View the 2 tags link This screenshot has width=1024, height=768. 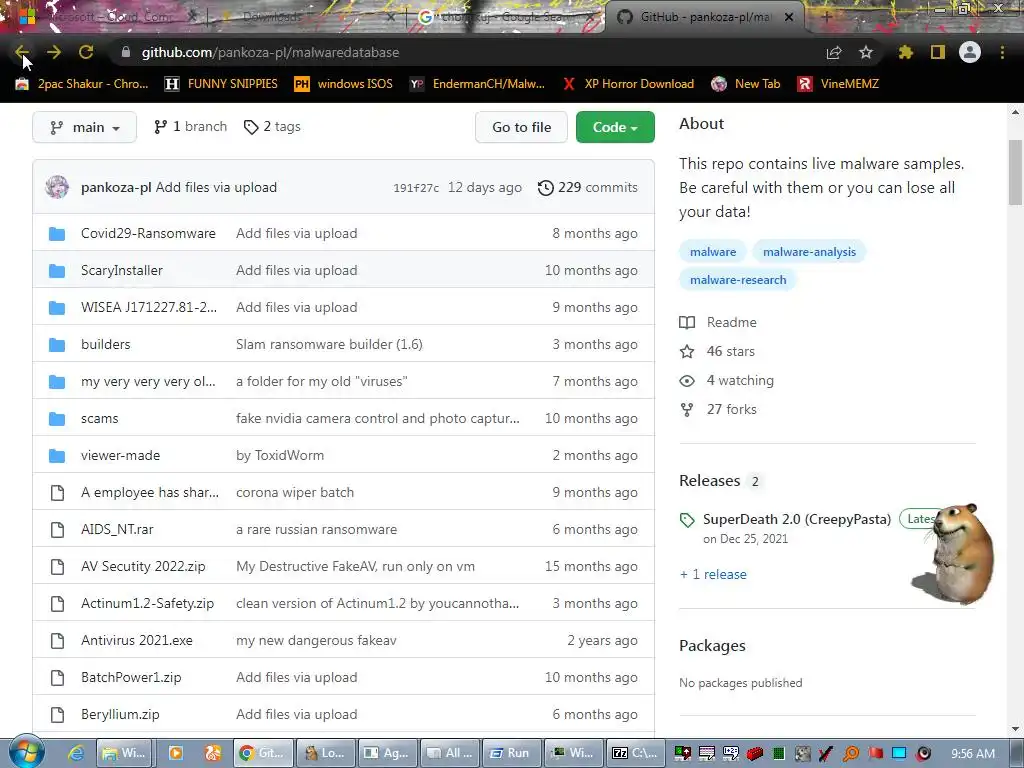[272, 127]
